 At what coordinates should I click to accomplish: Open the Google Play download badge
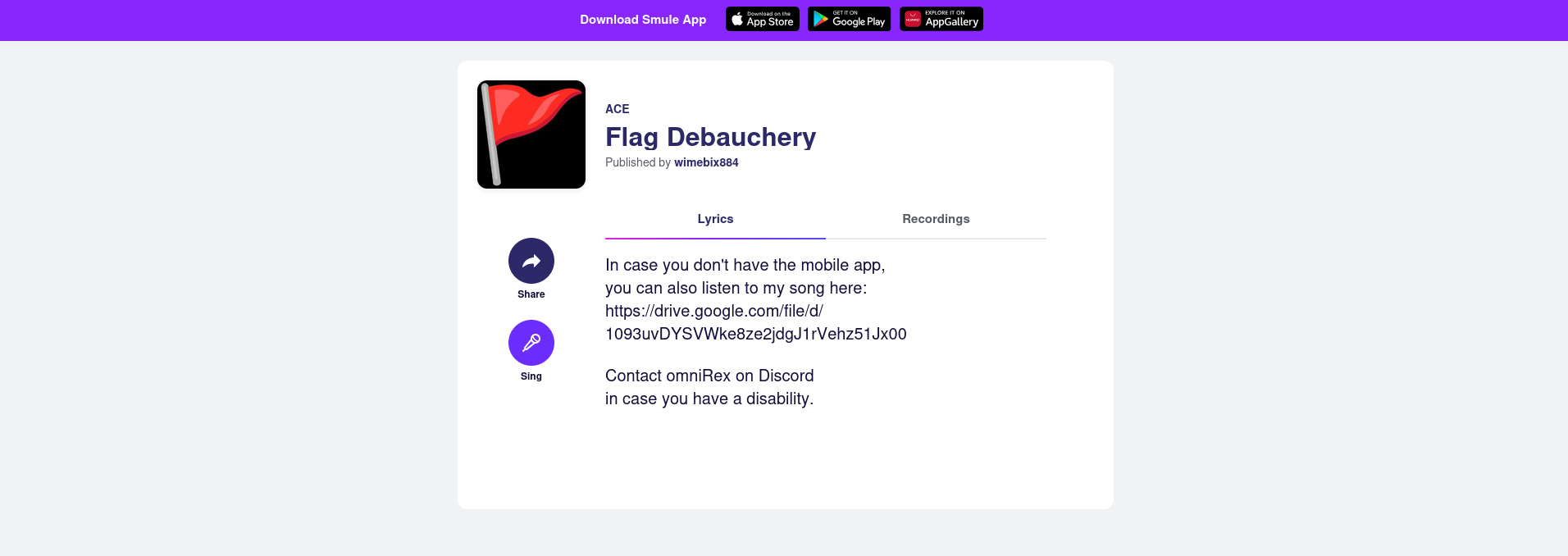pyautogui.click(x=850, y=19)
